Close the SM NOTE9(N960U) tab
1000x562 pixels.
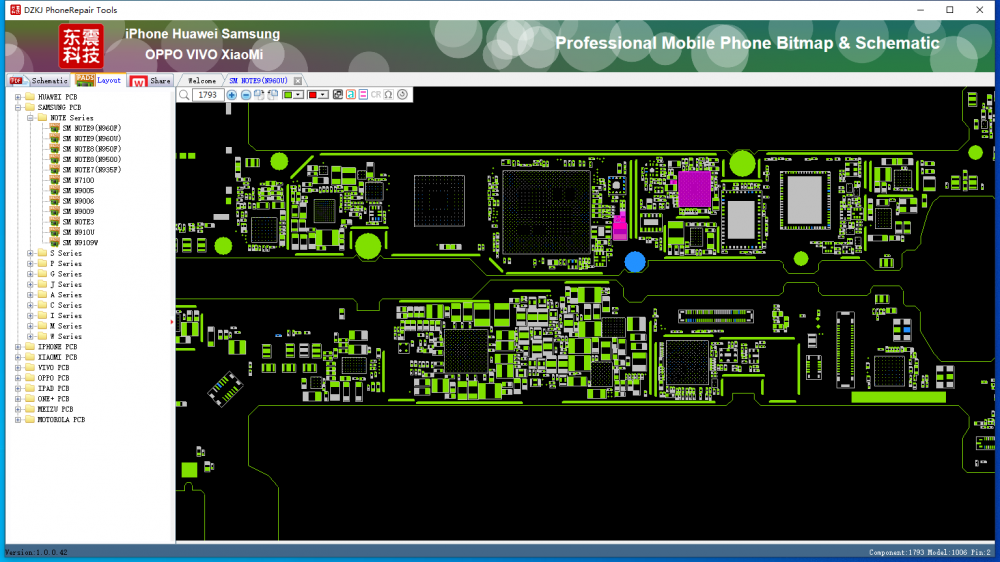tap(298, 81)
